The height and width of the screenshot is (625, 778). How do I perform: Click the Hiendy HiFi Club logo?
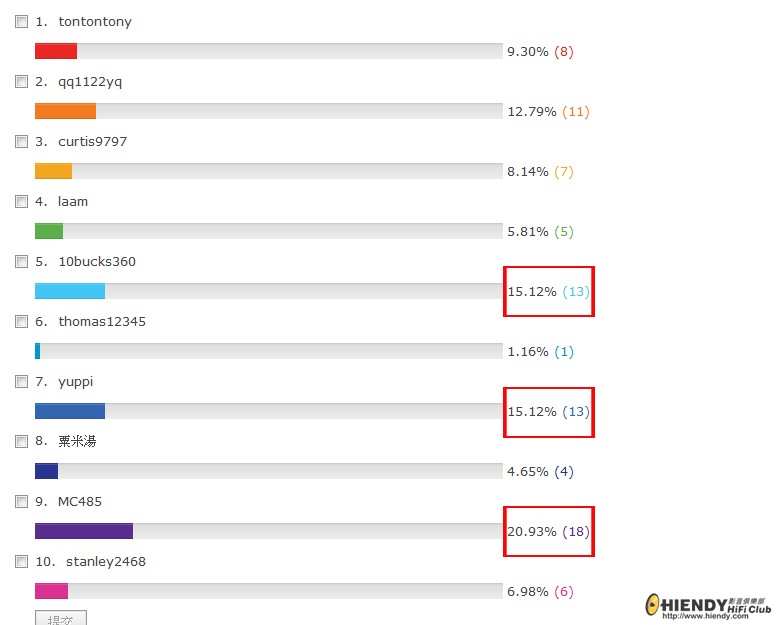point(709,606)
